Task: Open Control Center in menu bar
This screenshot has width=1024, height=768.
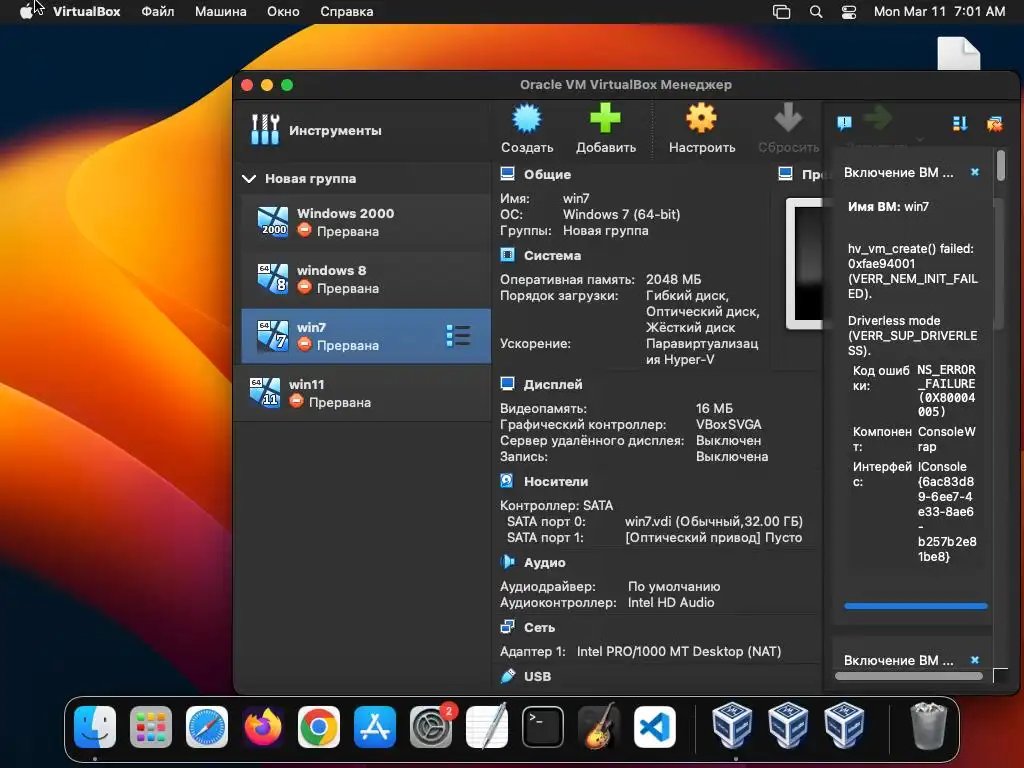Action: [x=848, y=12]
